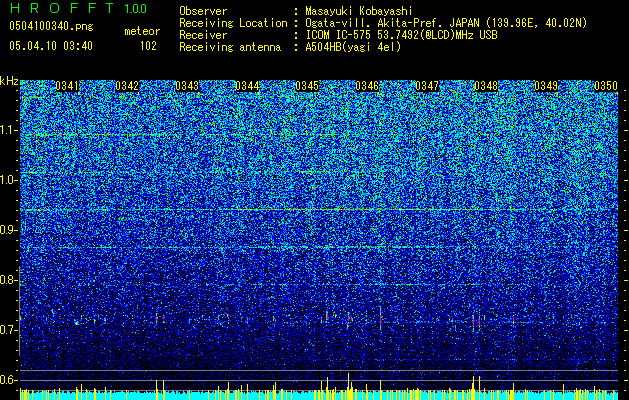This screenshot has width=629, height=400.
Task: Select the Ogata-vill. Akita-Pref. JAPAN location text
Action: [446, 23]
